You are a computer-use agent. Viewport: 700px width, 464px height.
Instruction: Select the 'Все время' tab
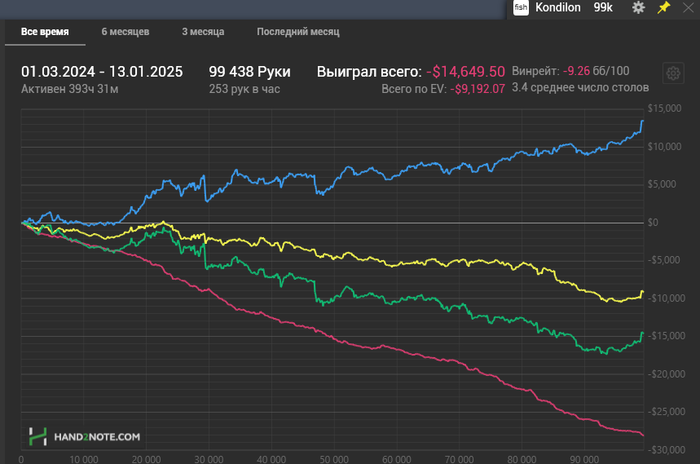tap(45, 32)
